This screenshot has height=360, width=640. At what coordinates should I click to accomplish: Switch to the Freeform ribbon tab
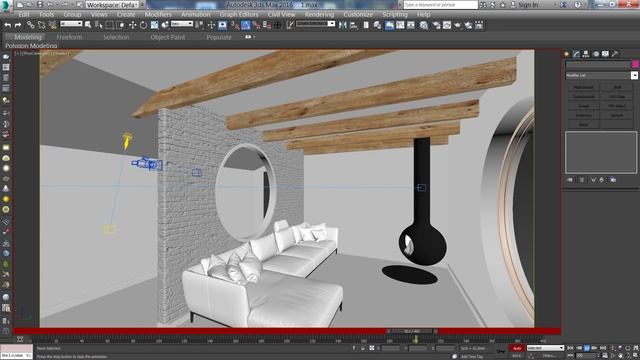pyautogui.click(x=69, y=37)
